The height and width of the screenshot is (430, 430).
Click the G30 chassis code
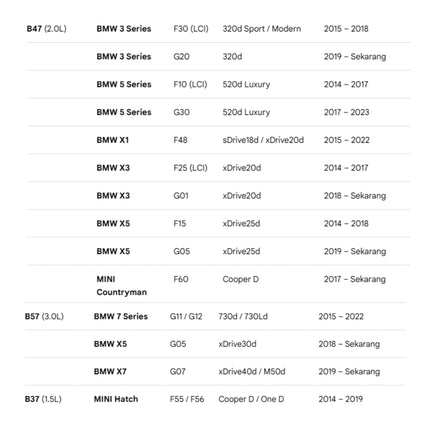[x=181, y=112]
